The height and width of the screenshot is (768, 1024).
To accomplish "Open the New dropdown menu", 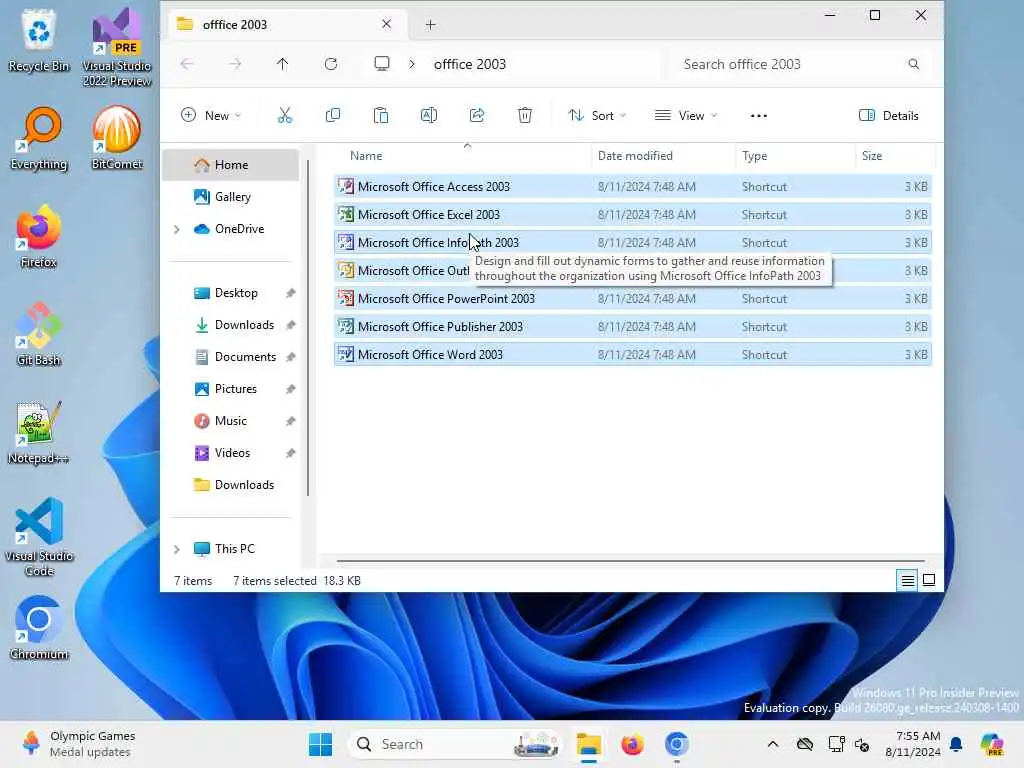I will coord(211,116).
